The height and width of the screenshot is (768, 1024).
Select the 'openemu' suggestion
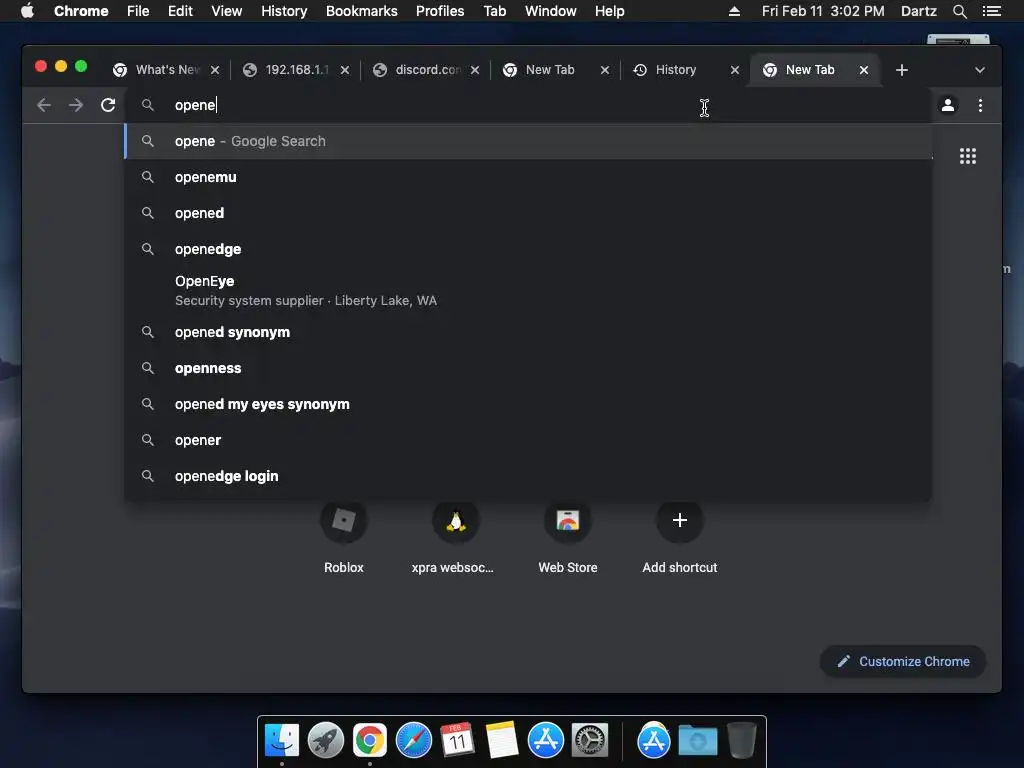[528, 177]
